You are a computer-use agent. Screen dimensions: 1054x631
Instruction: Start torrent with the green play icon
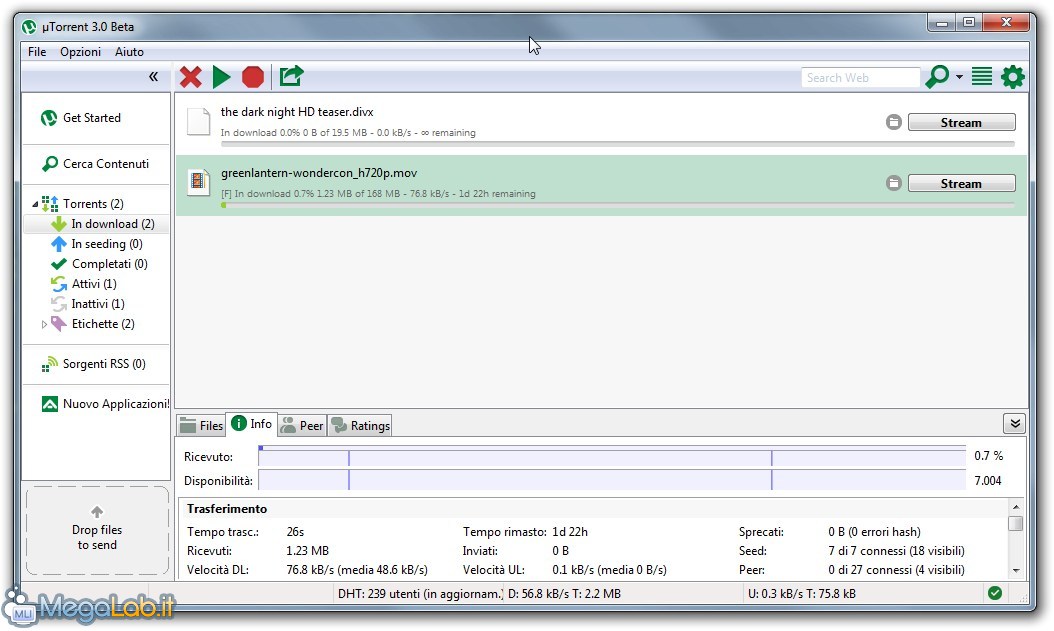222,77
